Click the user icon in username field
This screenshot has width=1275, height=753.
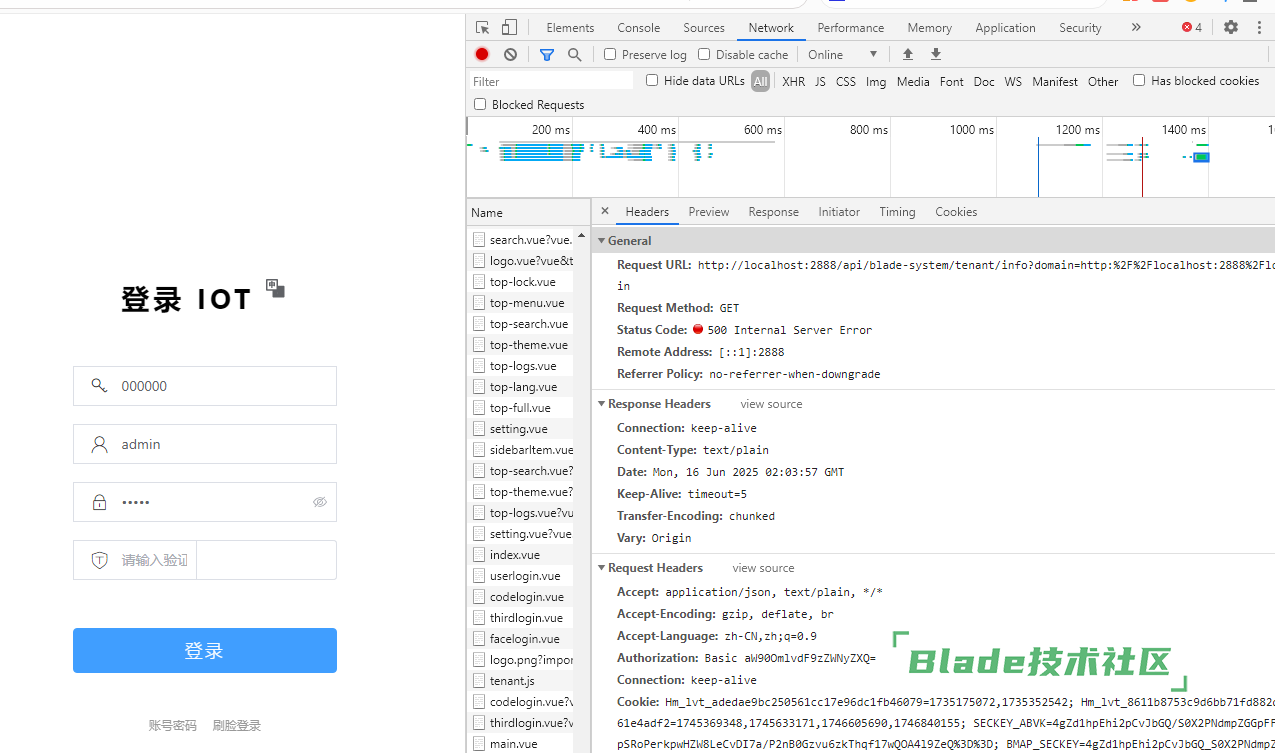click(x=99, y=444)
